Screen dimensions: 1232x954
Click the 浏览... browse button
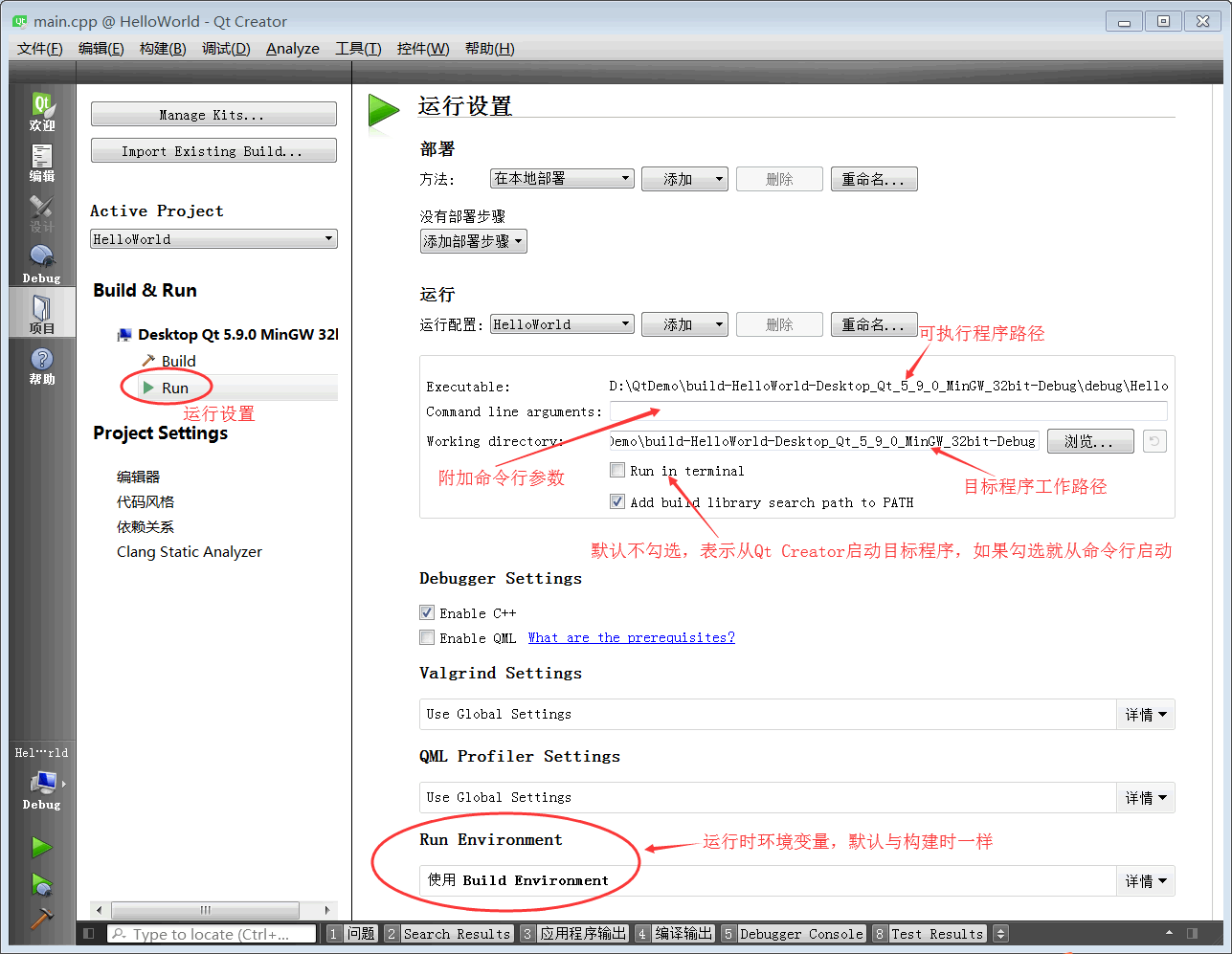[x=1090, y=441]
